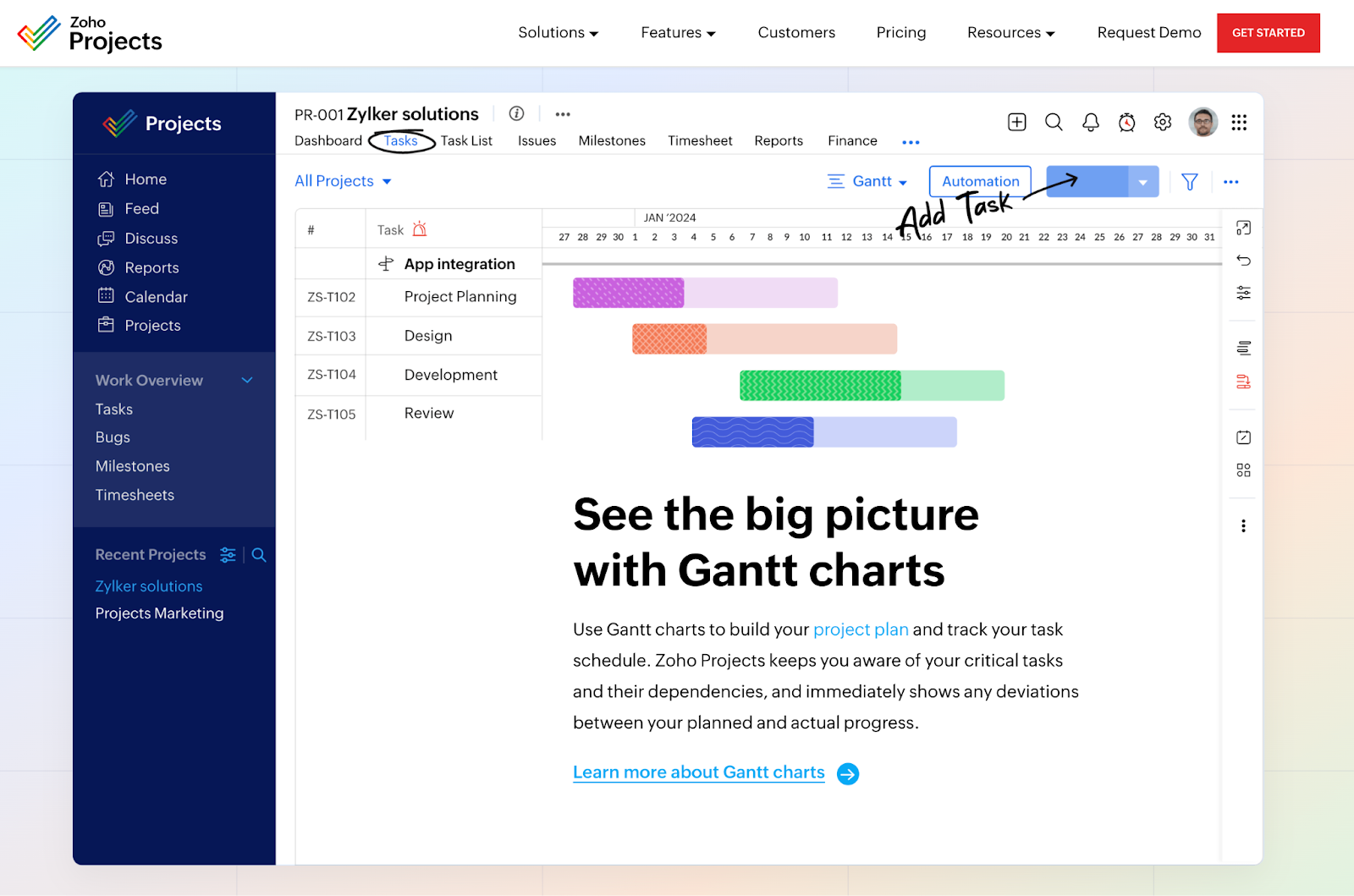Expand the All Projects dropdown
Viewport: 1354px width, 896px height.
pos(387,180)
